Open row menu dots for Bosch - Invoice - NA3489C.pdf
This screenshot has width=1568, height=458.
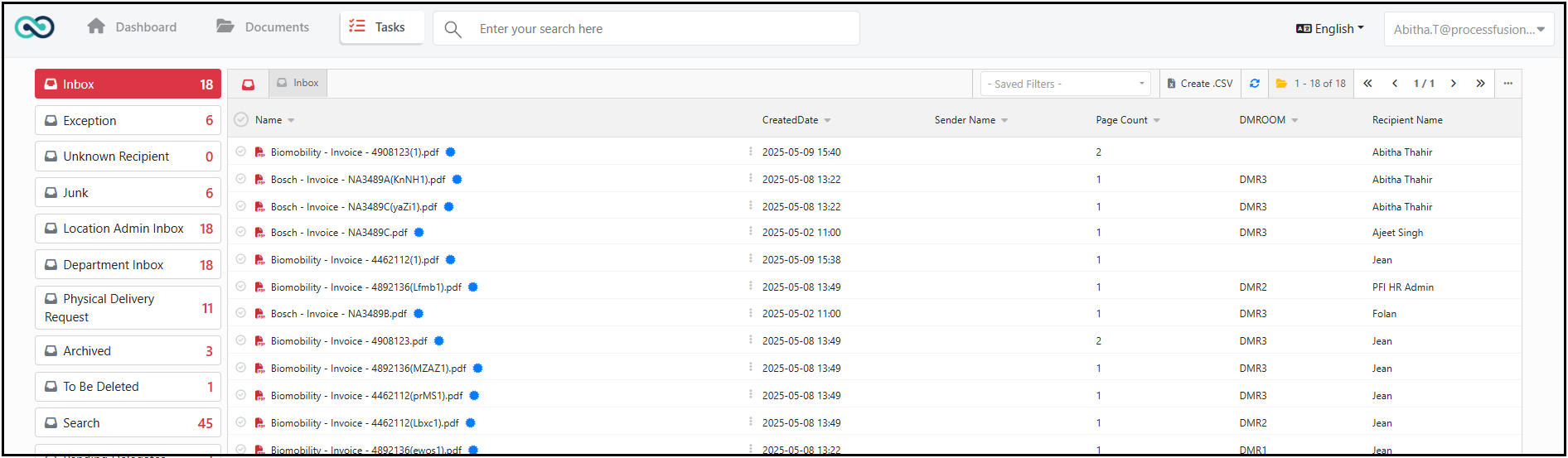pyautogui.click(x=751, y=232)
